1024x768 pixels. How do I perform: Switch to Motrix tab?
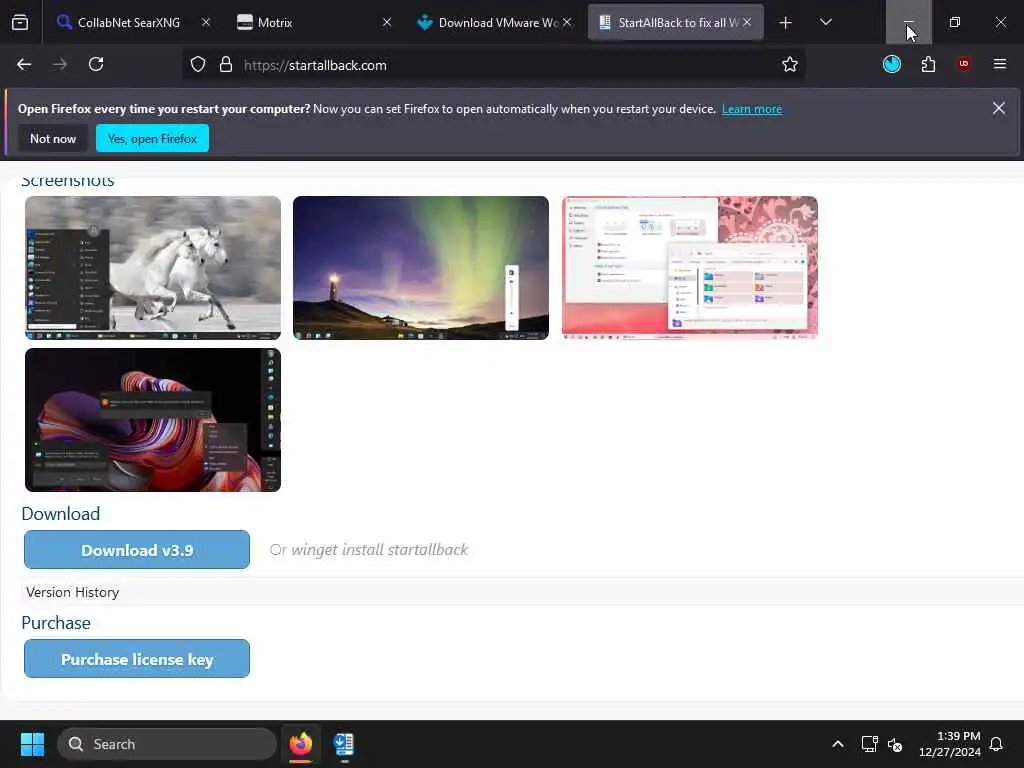315,23
